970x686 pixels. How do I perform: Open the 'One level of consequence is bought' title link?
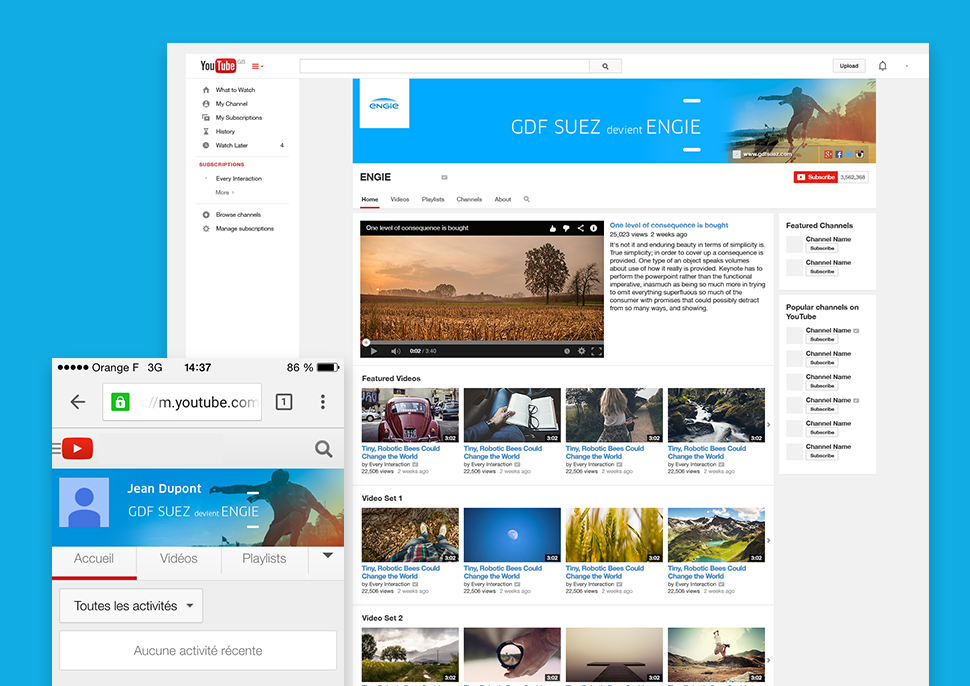[669, 226]
